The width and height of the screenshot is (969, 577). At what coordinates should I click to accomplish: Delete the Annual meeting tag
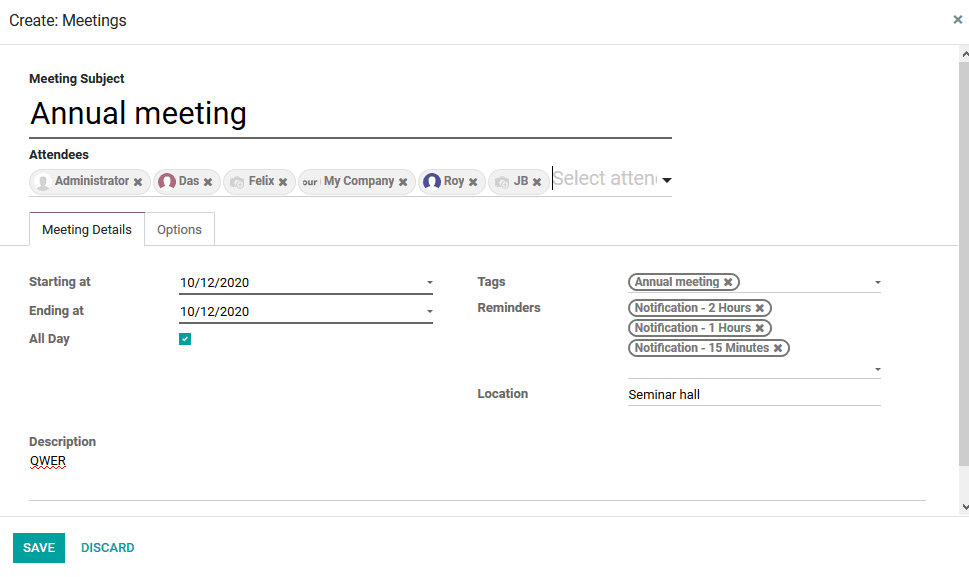tap(728, 282)
